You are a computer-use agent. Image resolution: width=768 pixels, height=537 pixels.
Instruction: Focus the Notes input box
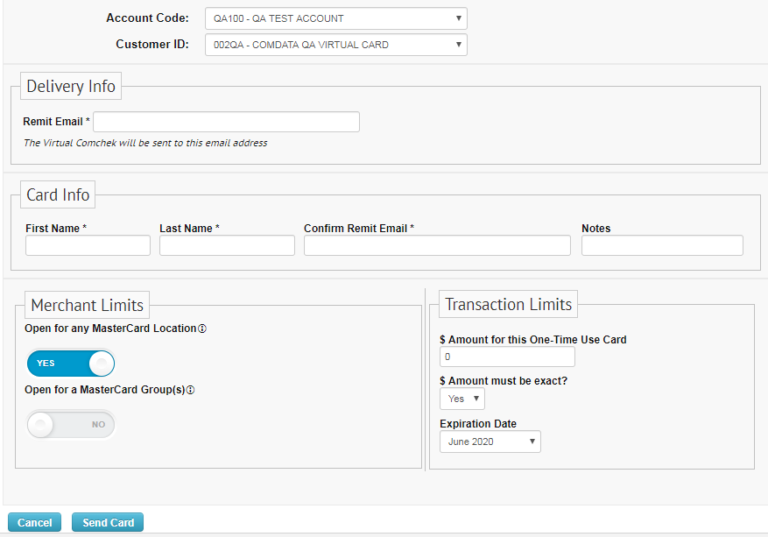[x=662, y=246]
